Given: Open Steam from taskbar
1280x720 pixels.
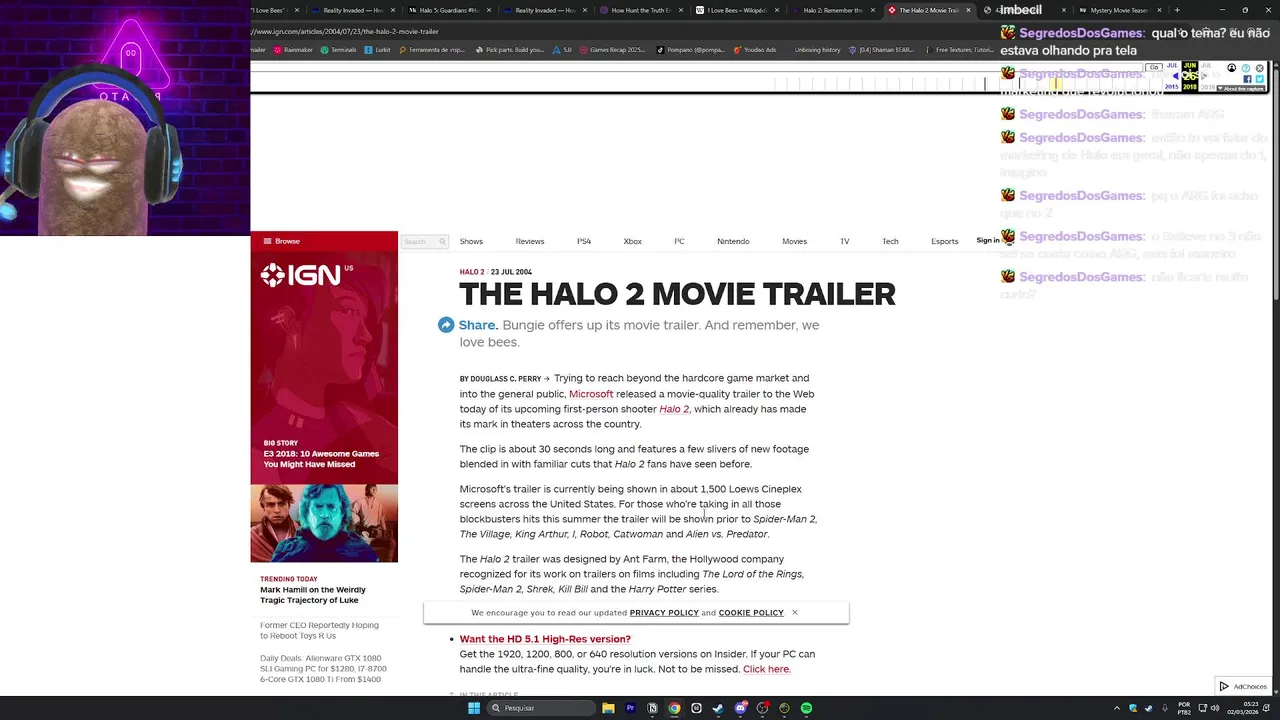Looking at the screenshot, I should (718, 708).
